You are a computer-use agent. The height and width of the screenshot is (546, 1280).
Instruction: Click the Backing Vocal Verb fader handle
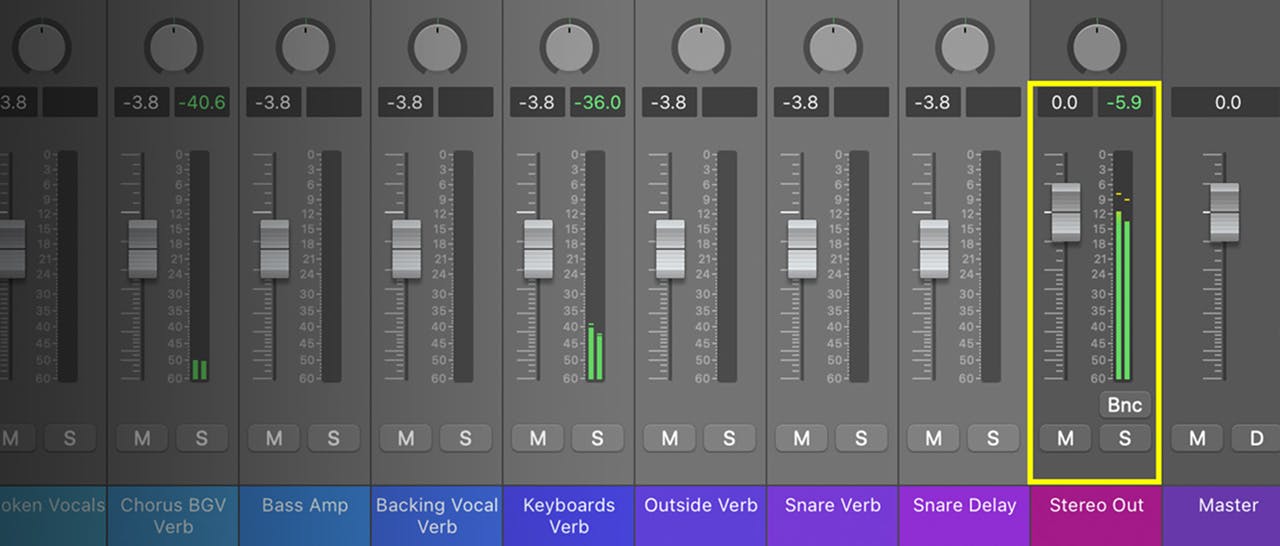[x=406, y=248]
